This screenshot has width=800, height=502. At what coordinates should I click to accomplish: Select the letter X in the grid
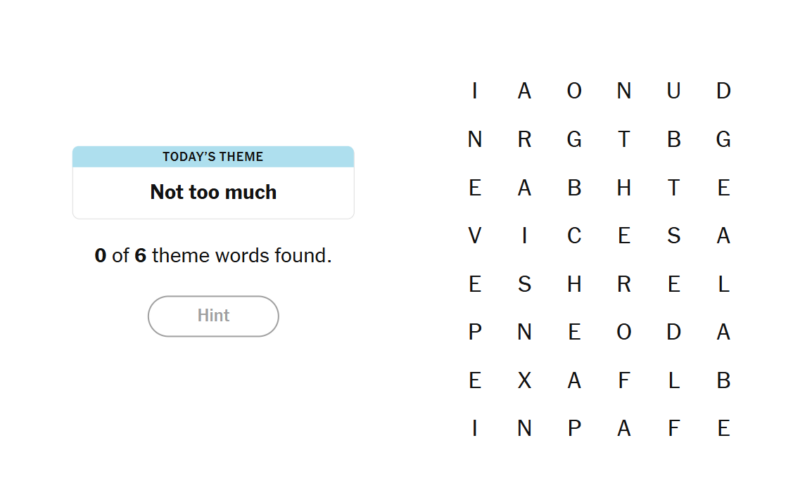point(524,381)
